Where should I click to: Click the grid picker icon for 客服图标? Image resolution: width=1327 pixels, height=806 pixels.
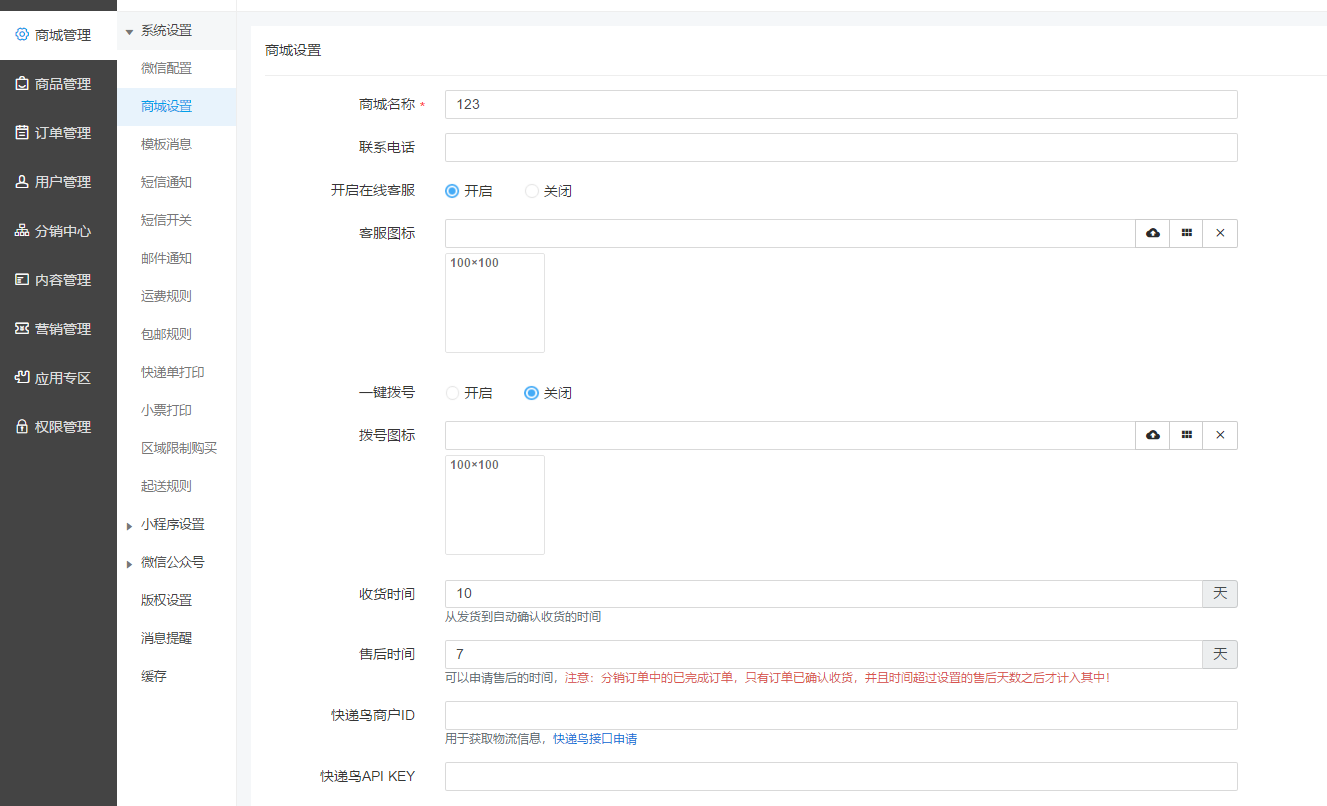(1187, 233)
